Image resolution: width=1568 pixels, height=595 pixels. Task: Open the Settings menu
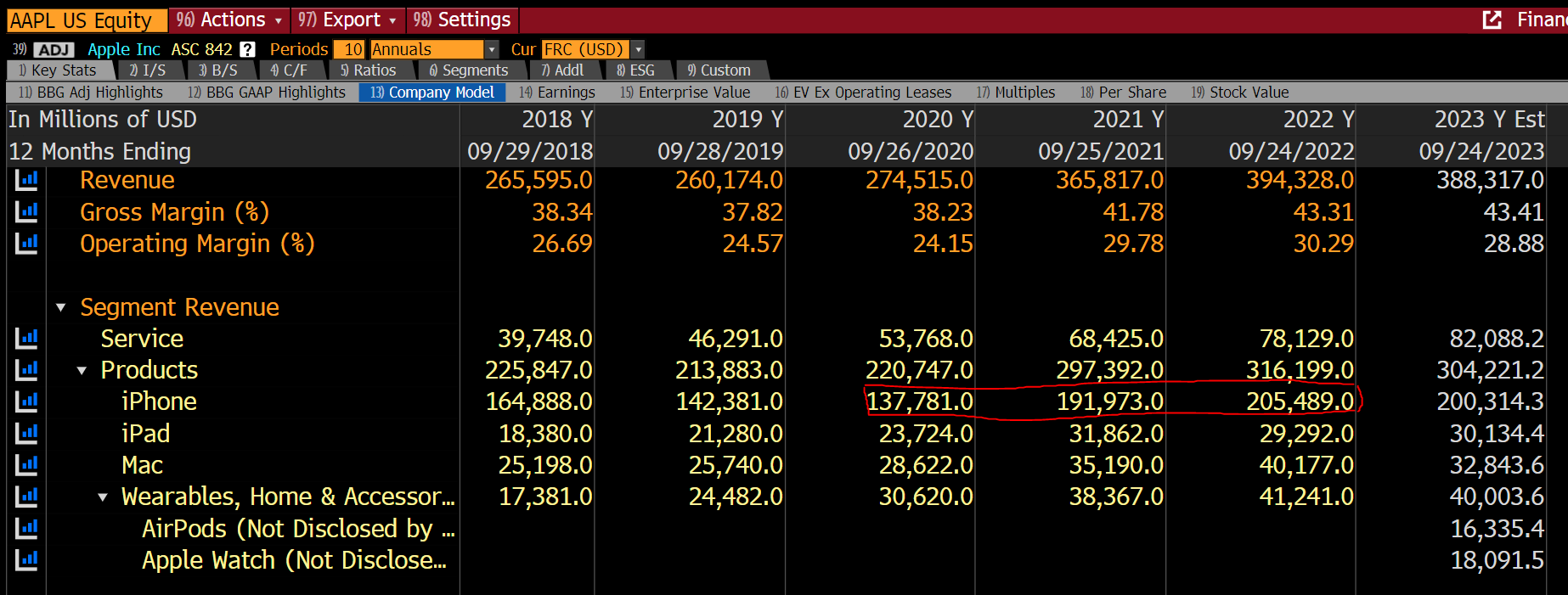[463, 20]
